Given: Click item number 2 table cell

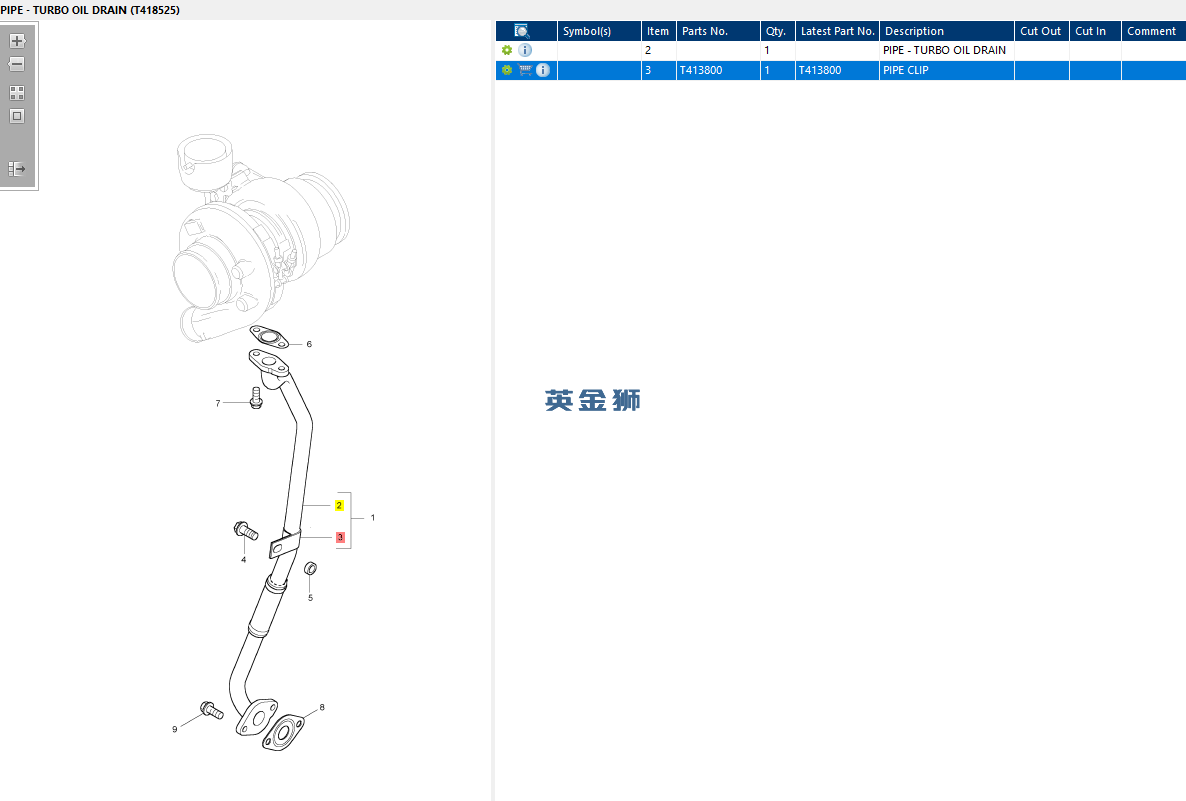Looking at the screenshot, I should [659, 50].
